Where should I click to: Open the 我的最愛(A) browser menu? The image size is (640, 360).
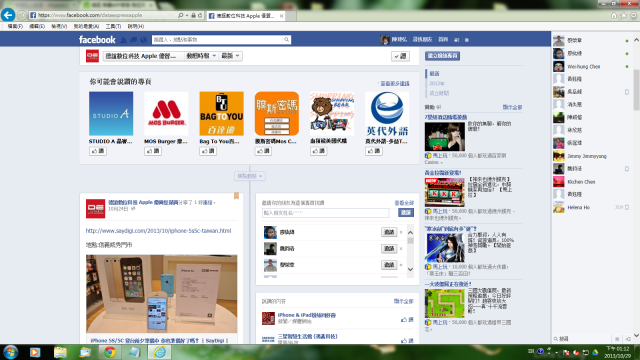86,26
